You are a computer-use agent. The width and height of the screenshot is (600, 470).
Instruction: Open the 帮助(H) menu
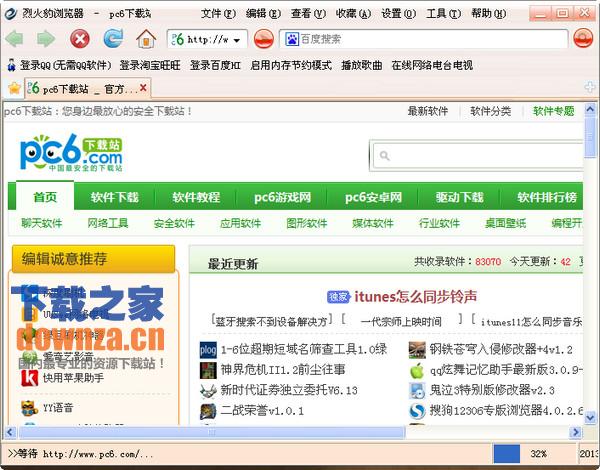[x=489, y=14]
